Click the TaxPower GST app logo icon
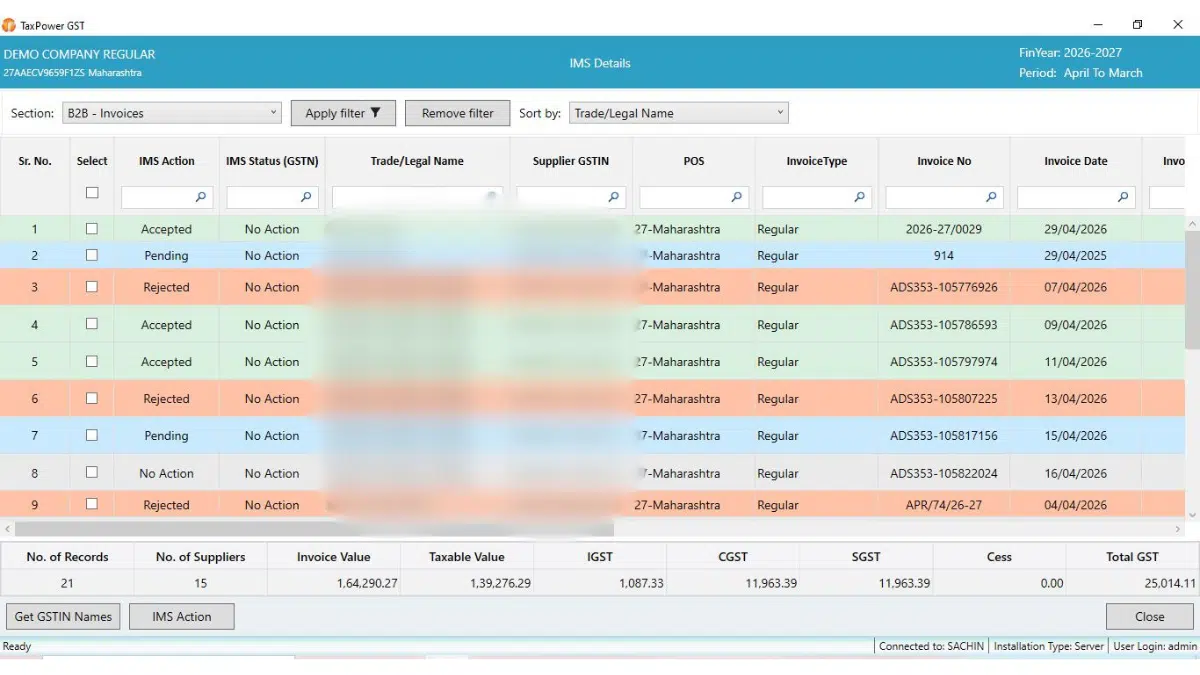The image size is (1200, 675). (9, 25)
